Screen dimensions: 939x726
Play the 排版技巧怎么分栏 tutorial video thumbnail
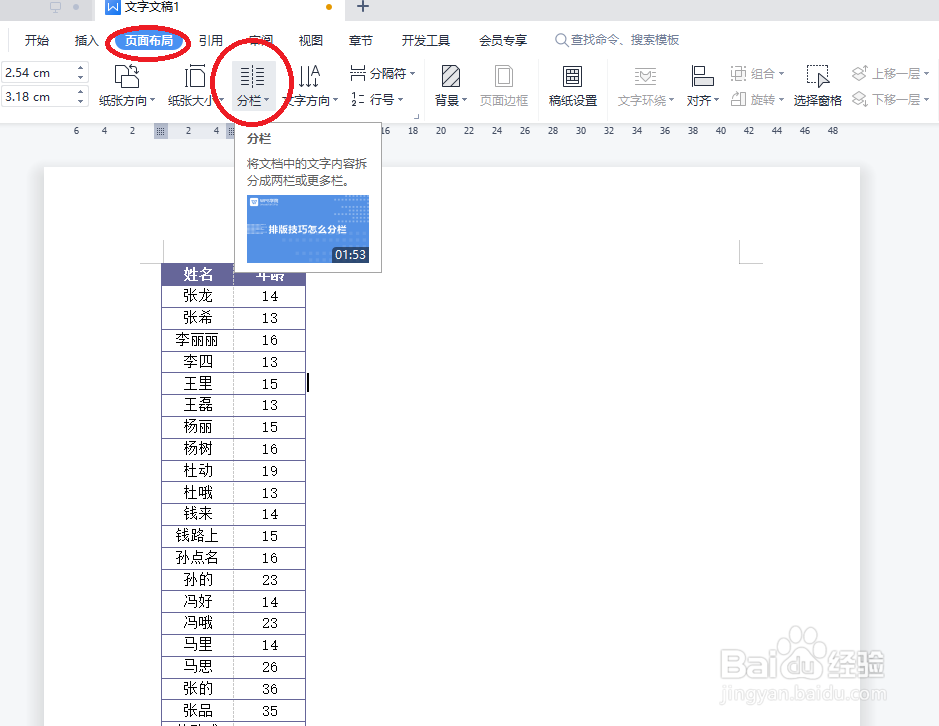[308, 229]
